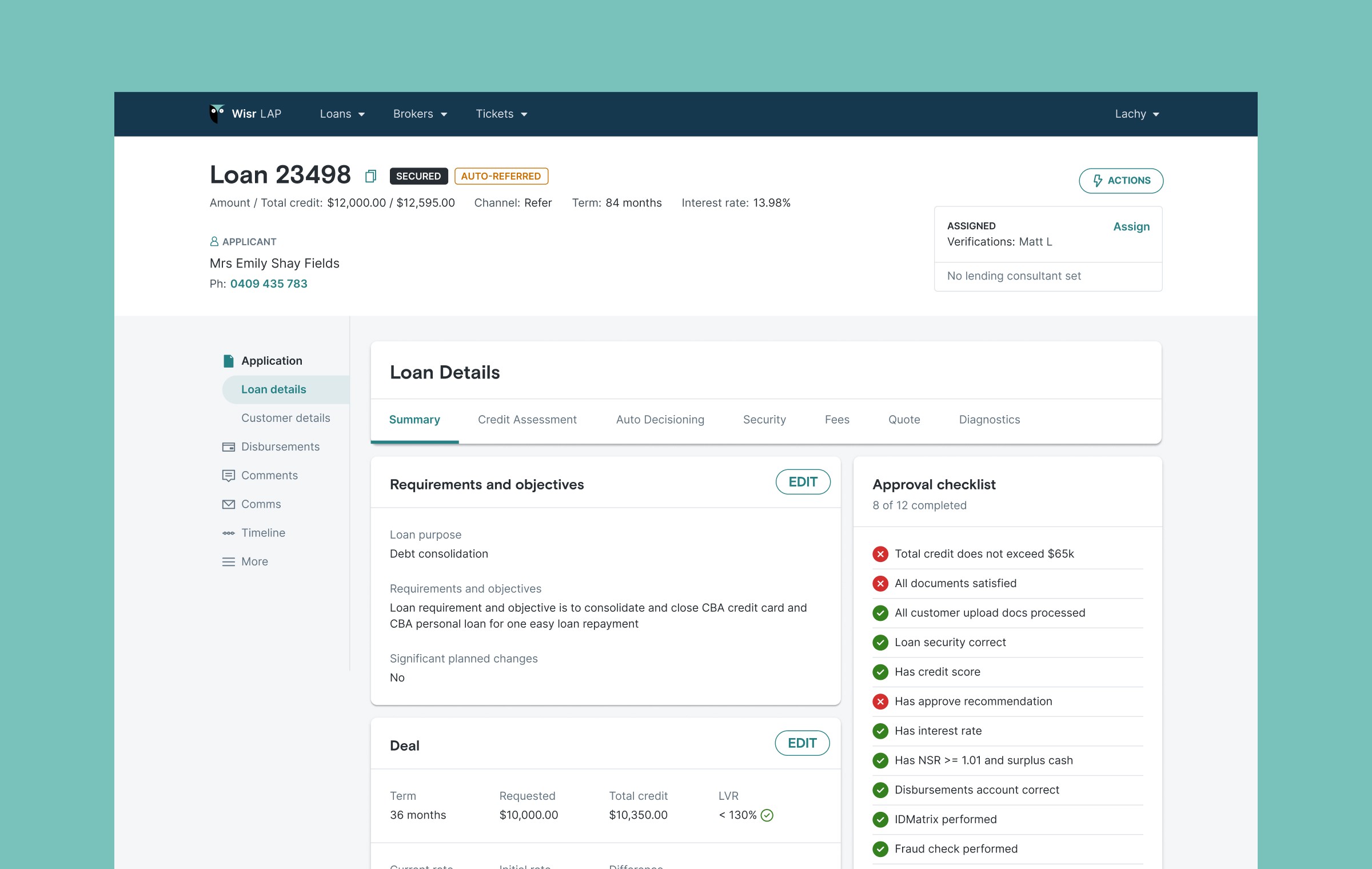This screenshot has width=1372, height=869.
Task: Open the Timeline section
Action: 262,533
